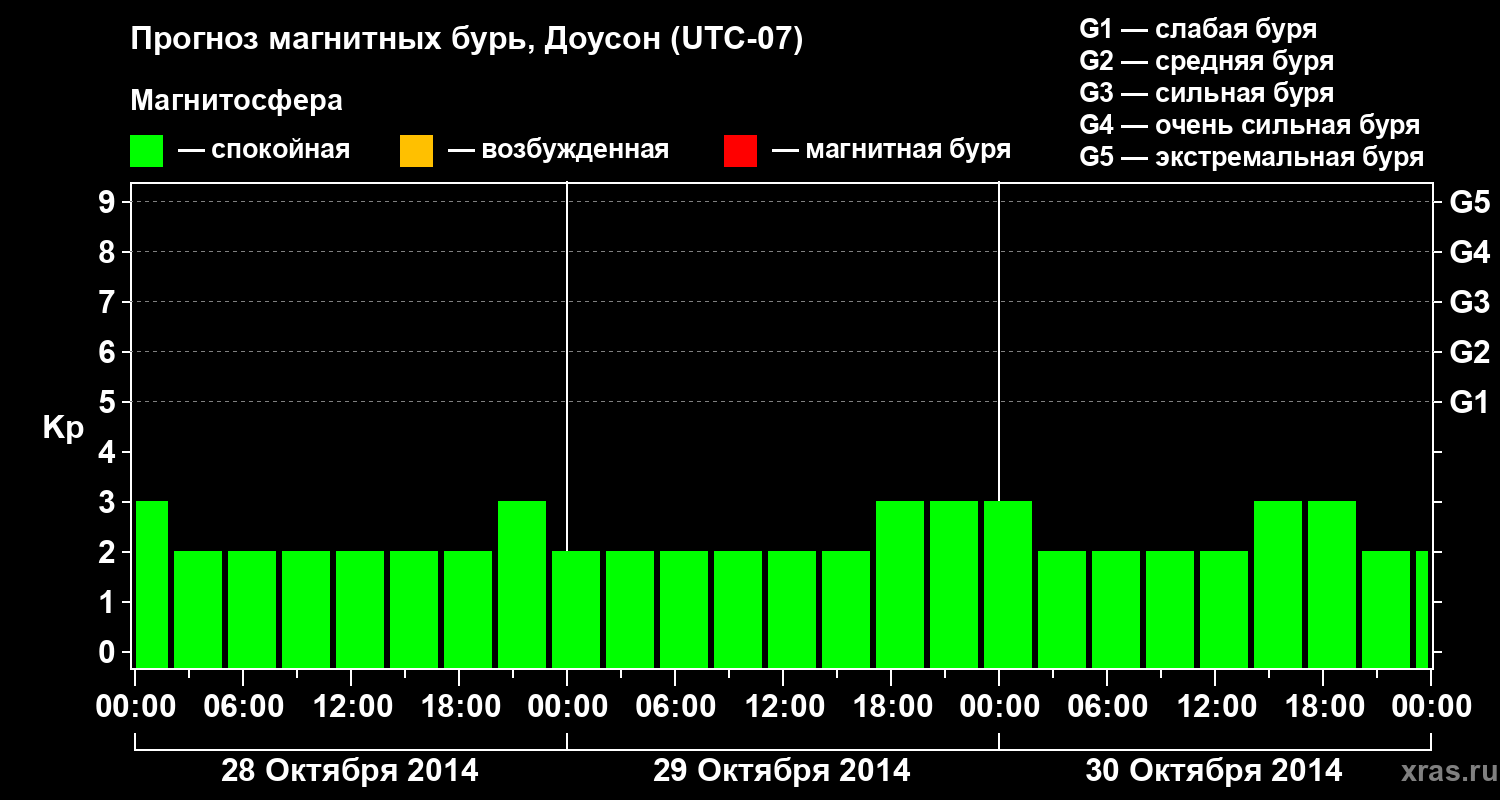The image size is (1500, 800).
Task: Click the Kp axis value 9
Action: [108, 202]
